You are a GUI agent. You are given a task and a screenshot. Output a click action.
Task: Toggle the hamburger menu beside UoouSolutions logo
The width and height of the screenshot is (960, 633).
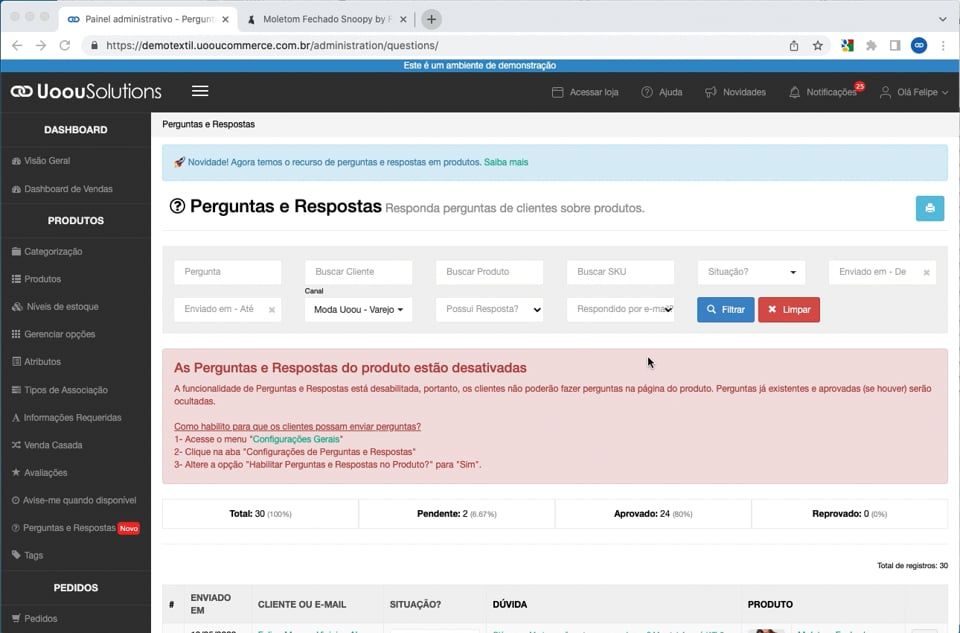pyautogui.click(x=200, y=90)
